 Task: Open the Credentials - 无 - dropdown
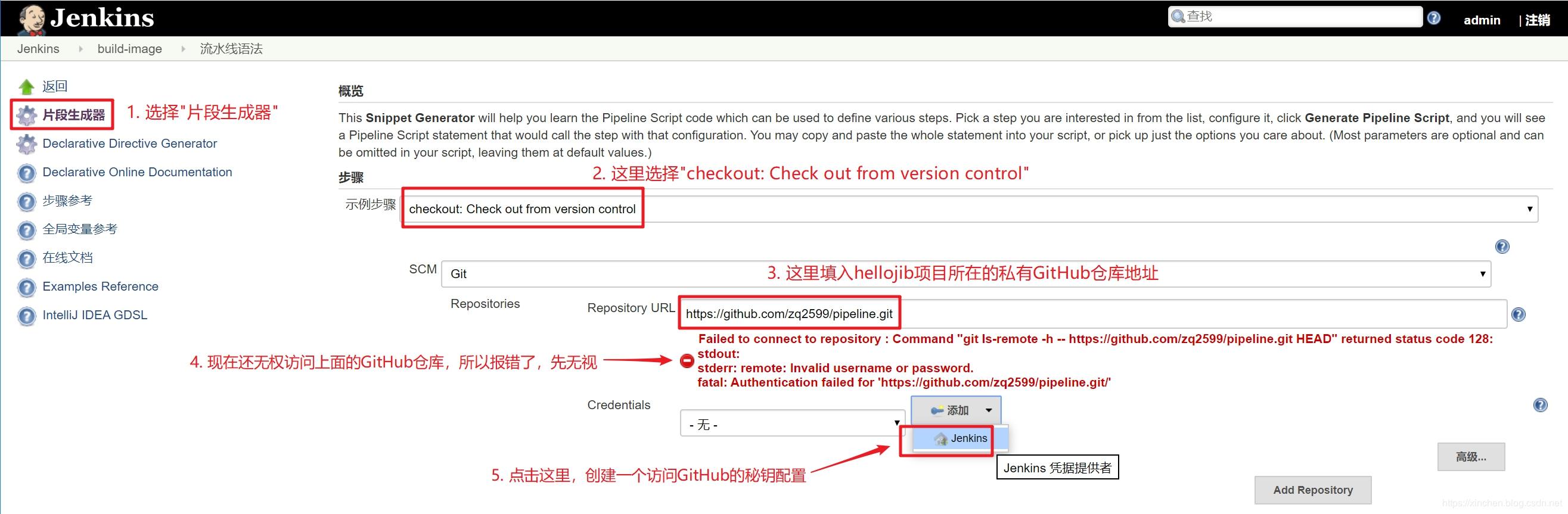[792, 423]
